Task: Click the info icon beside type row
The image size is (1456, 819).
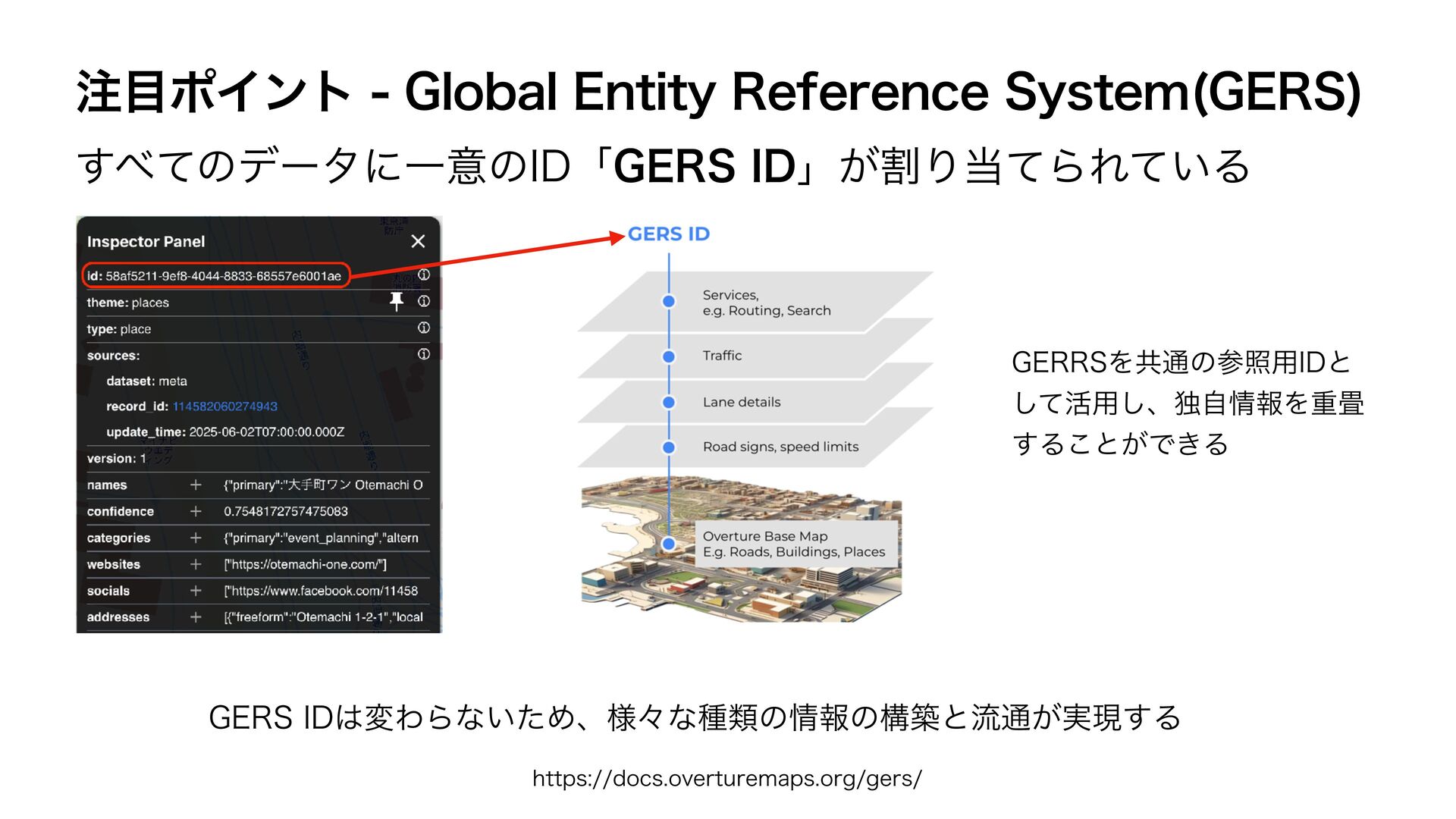Action: click(424, 328)
